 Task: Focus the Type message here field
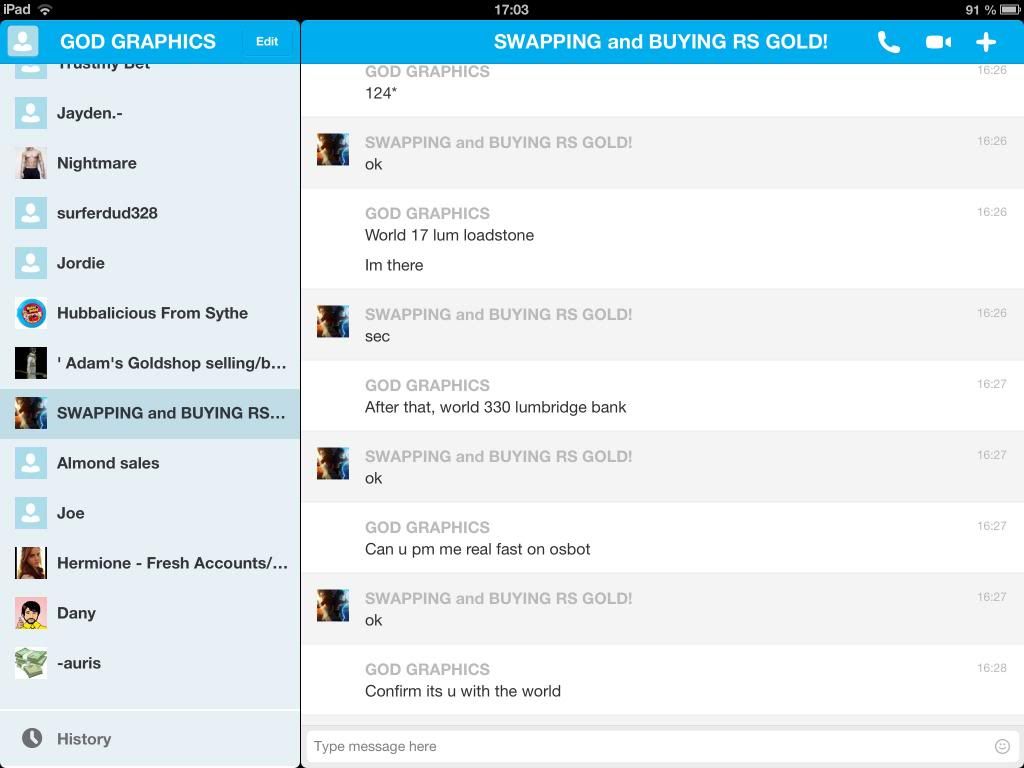point(645,746)
